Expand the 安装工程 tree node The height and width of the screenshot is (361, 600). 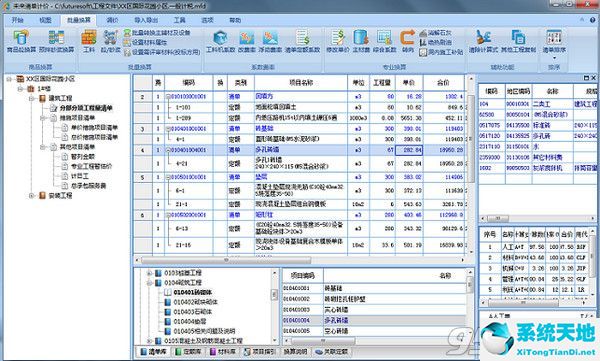coord(32,195)
